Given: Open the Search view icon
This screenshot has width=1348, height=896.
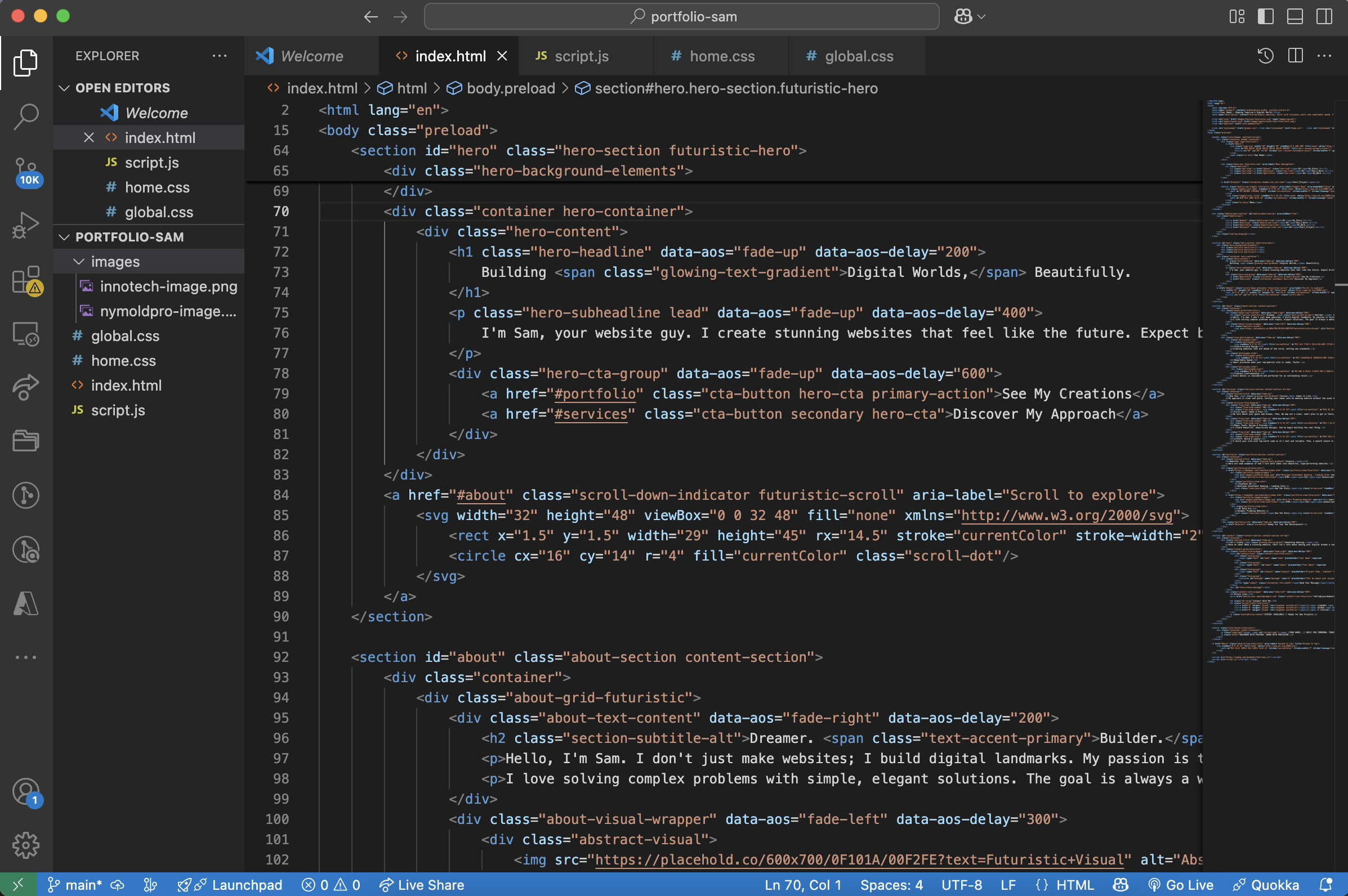Looking at the screenshot, I should pos(26,117).
